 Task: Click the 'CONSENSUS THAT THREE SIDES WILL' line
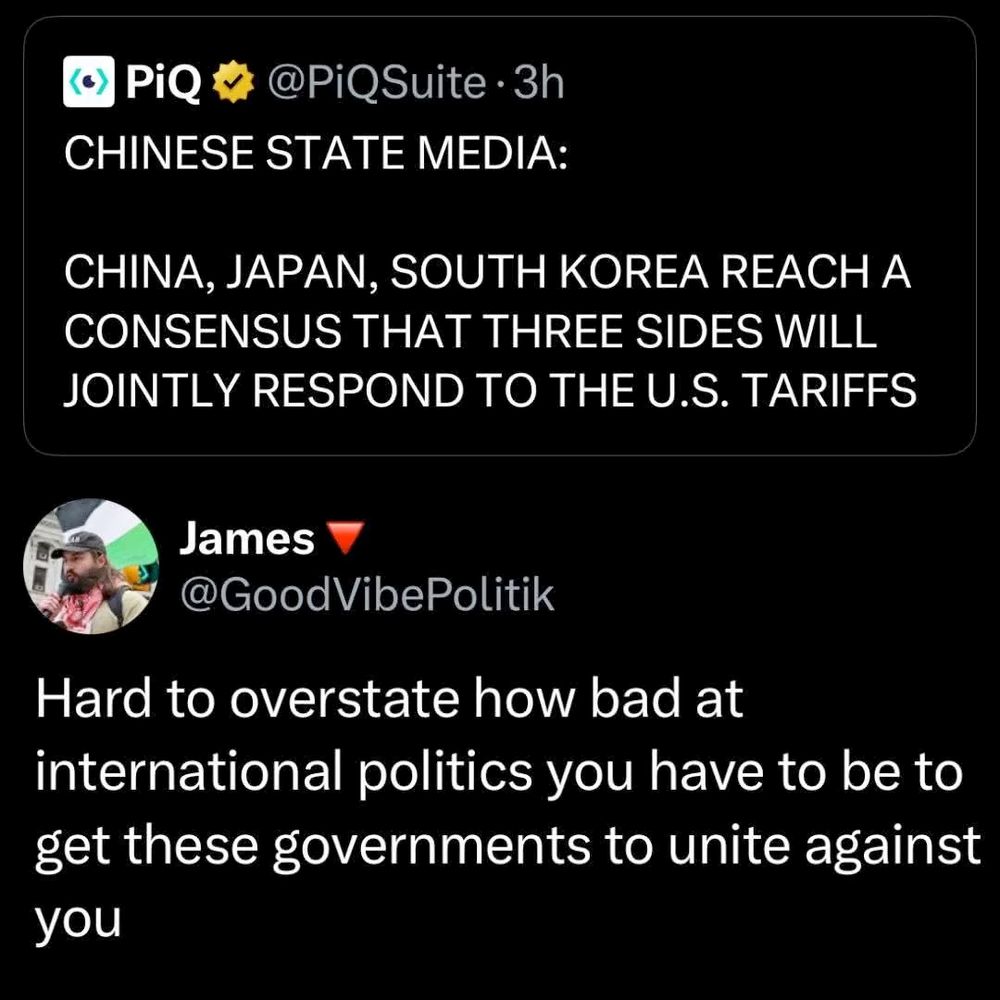[x=471, y=331]
